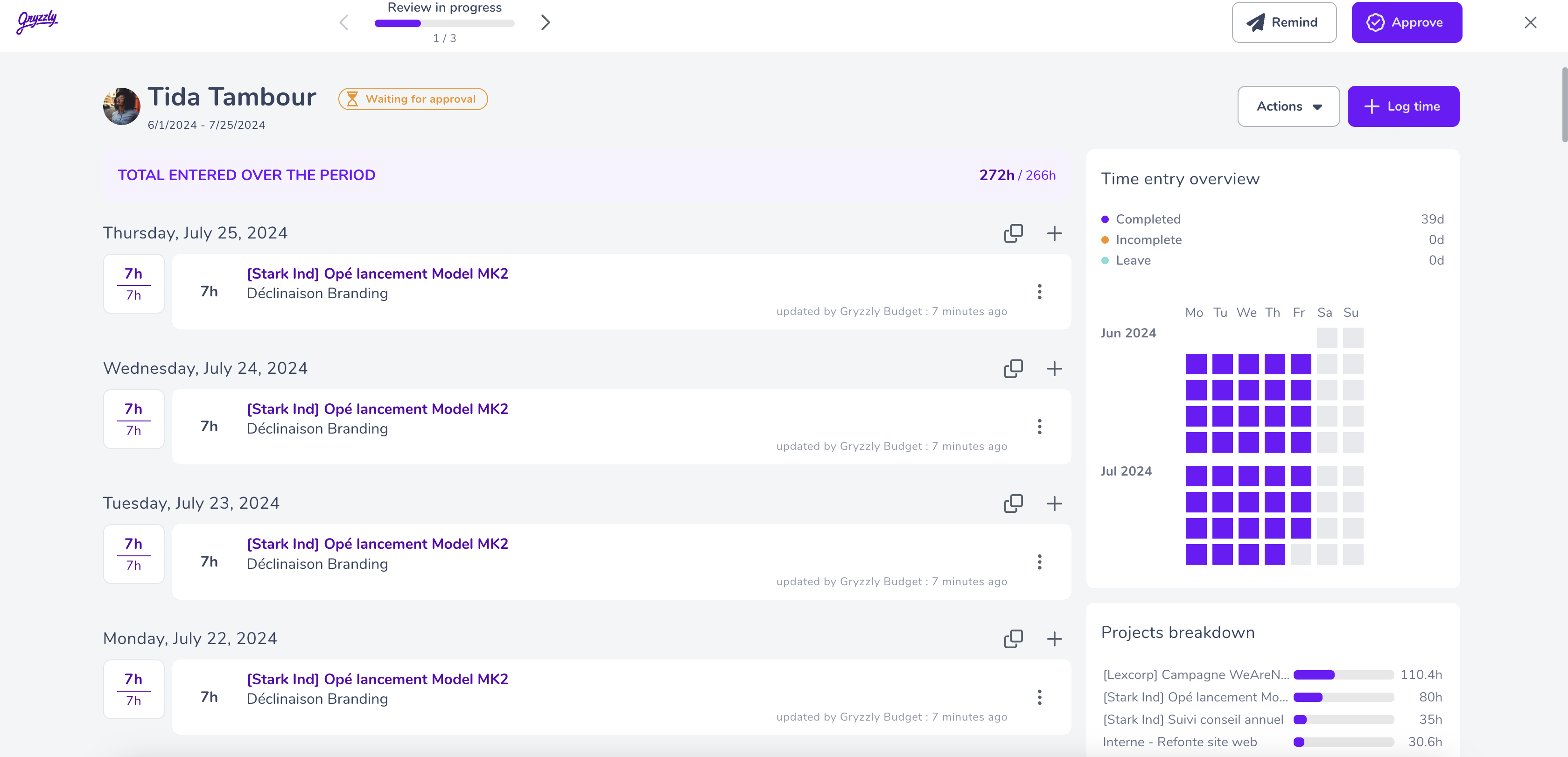Open Stark Ind project link on July 23
1568x757 pixels.
378,544
